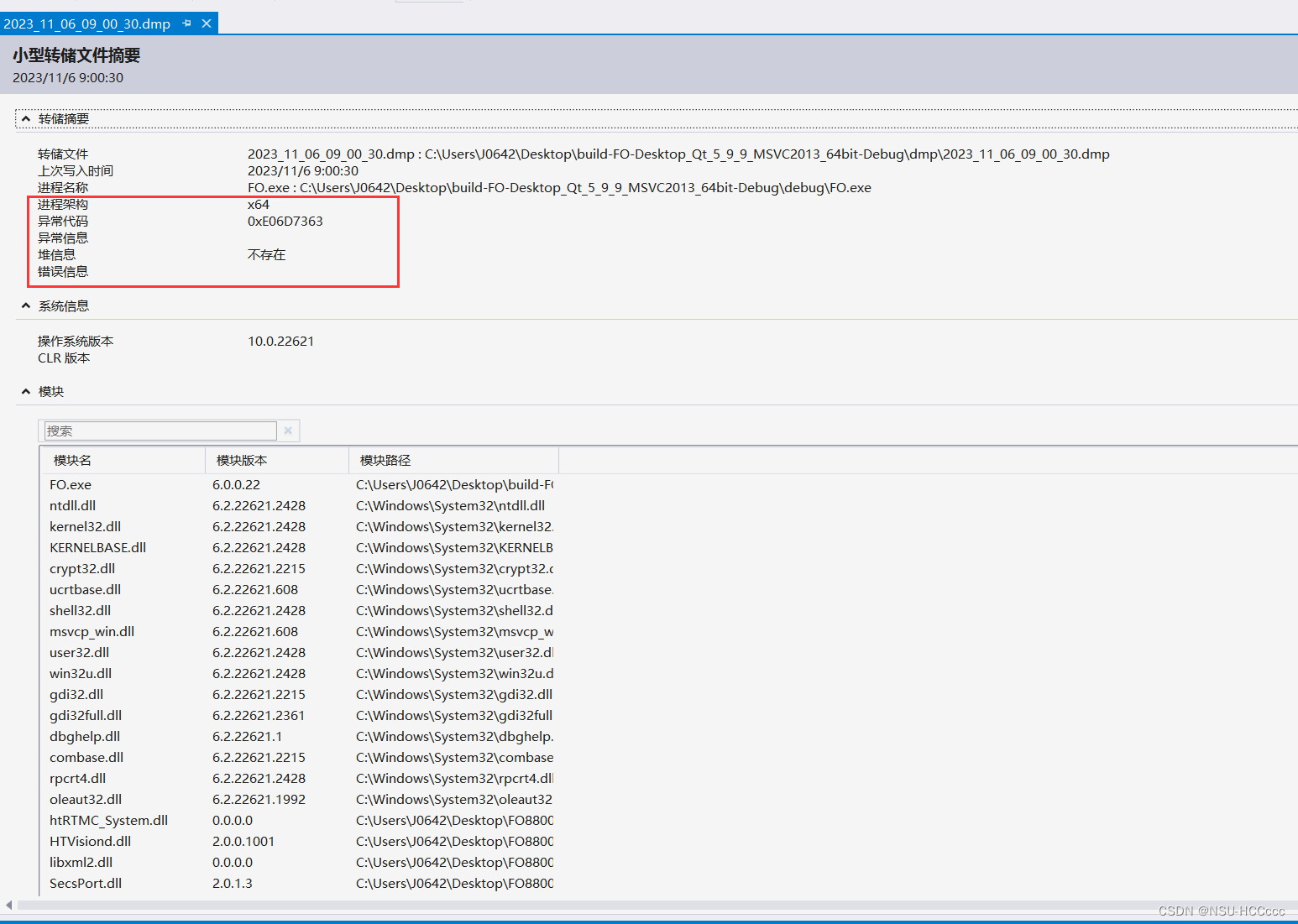
Task: Select the 2023_11_06_09_00_30.dmp tab
Action: (x=87, y=23)
